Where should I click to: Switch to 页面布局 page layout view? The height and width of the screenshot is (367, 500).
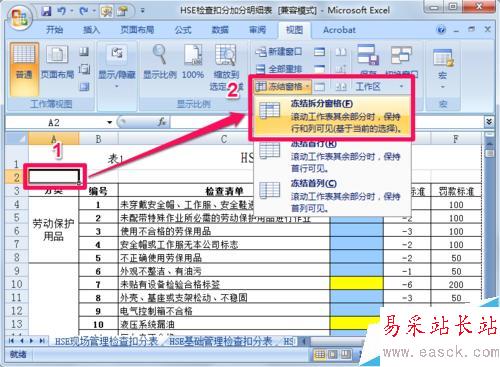click(x=57, y=62)
